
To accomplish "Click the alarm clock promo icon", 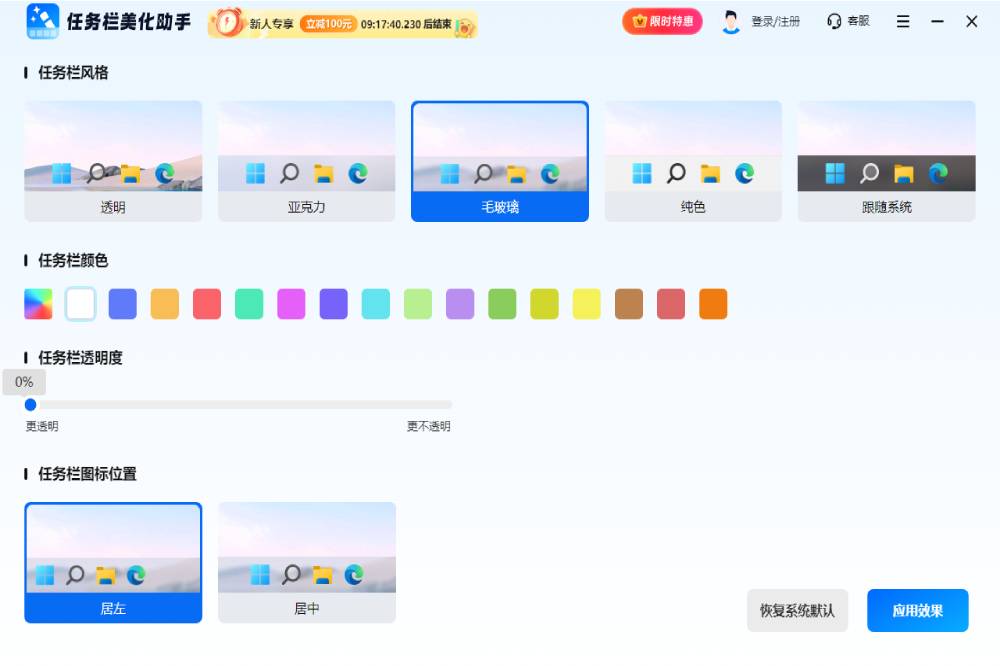I will point(227,23).
